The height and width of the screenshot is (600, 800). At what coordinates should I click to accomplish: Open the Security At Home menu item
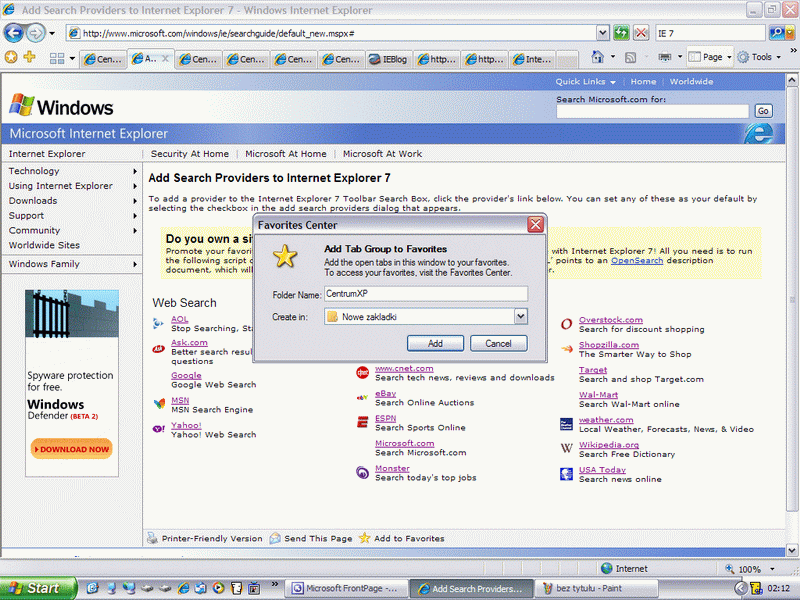(189, 154)
